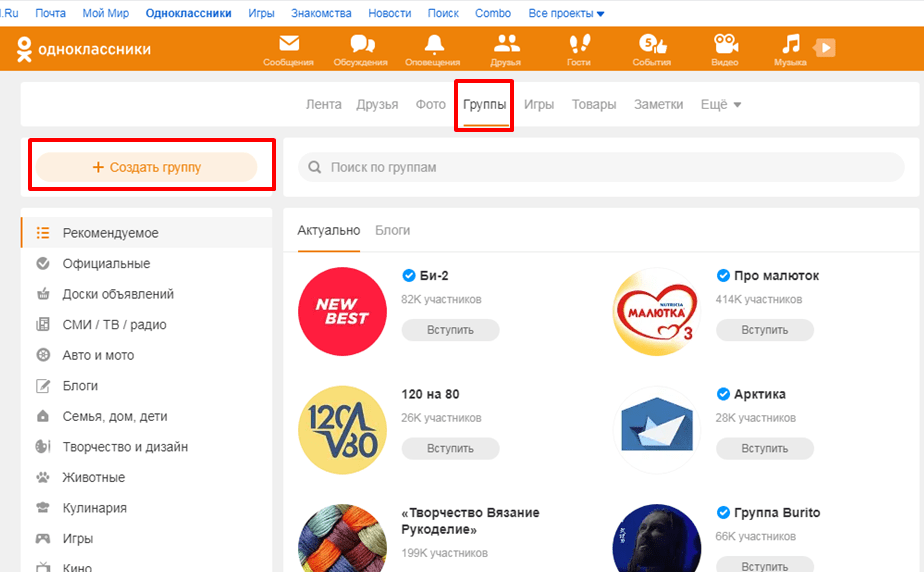Open the Группа Burito avatar

coord(656,538)
